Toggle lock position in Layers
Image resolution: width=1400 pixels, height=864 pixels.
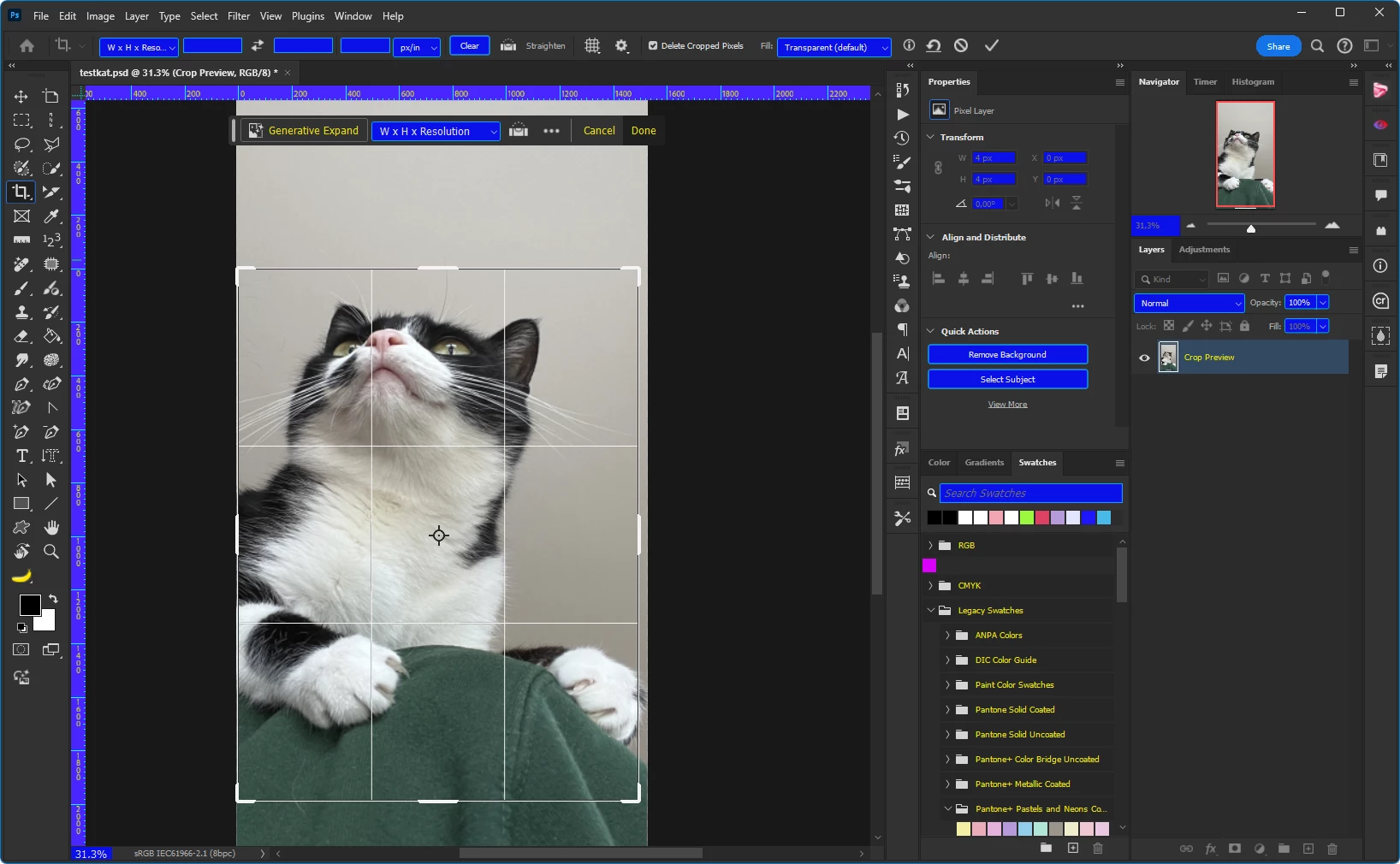[1207, 326]
